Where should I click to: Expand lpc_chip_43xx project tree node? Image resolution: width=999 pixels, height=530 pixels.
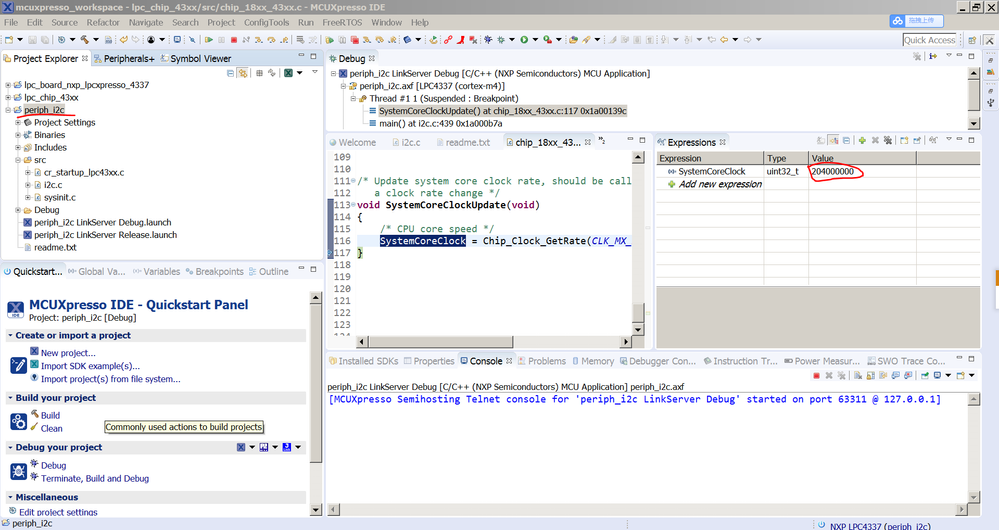tap(8, 98)
